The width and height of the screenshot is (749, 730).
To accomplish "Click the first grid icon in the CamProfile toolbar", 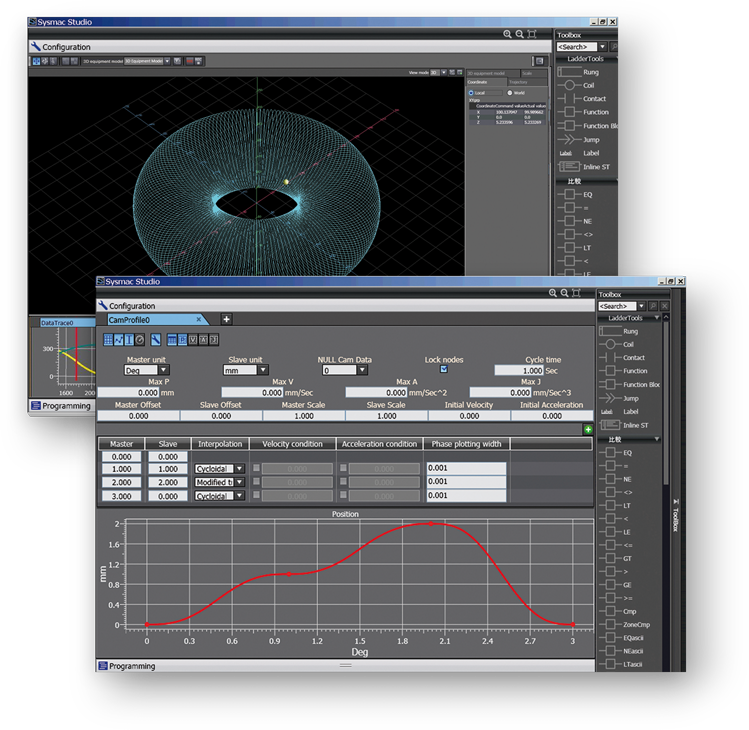I will click(108, 340).
